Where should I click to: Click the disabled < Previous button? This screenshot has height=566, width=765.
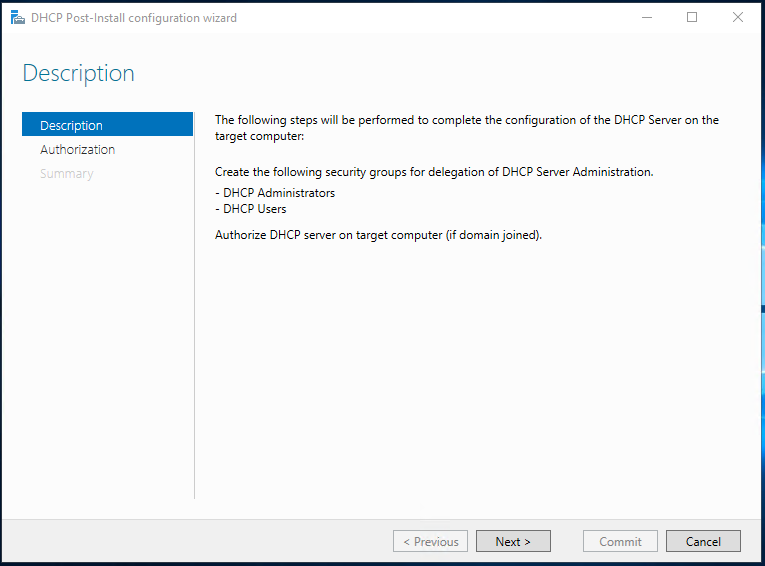coord(430,541)
